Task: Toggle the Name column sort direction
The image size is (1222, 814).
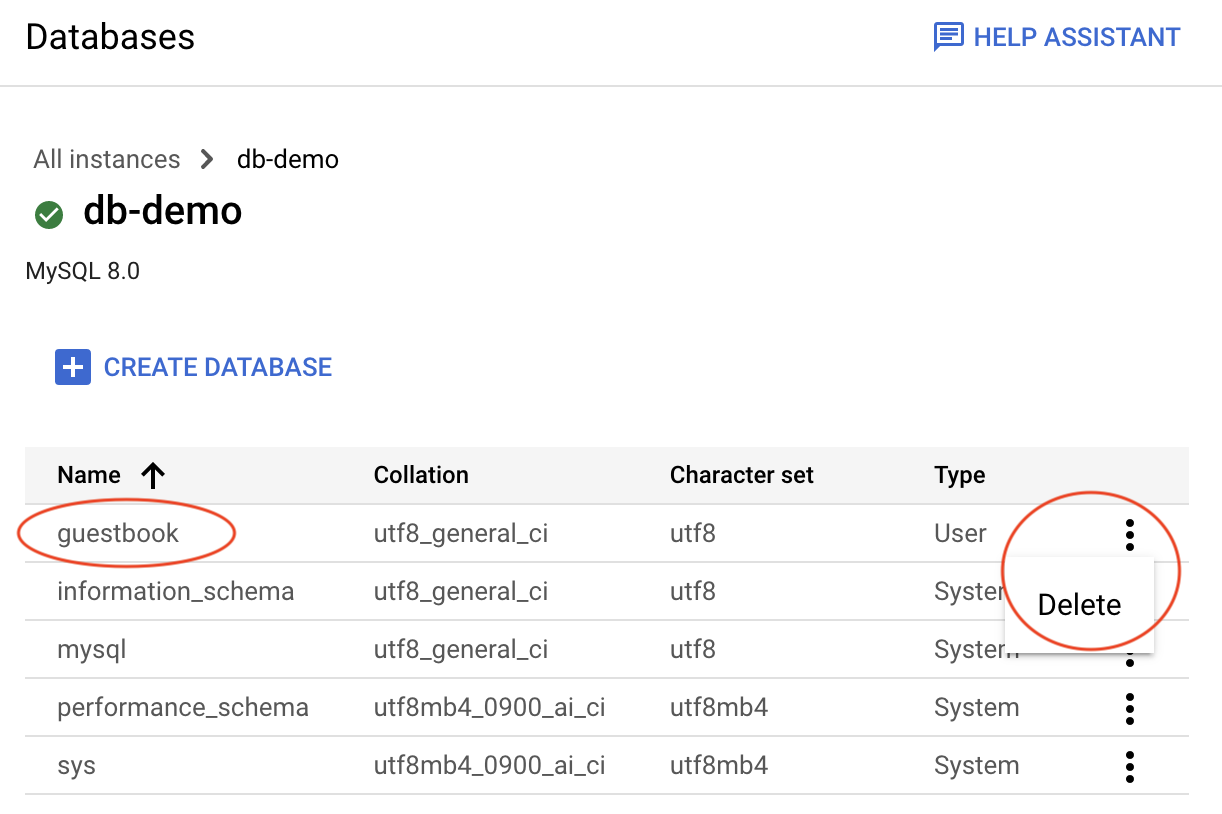Action: click(153, 475)
